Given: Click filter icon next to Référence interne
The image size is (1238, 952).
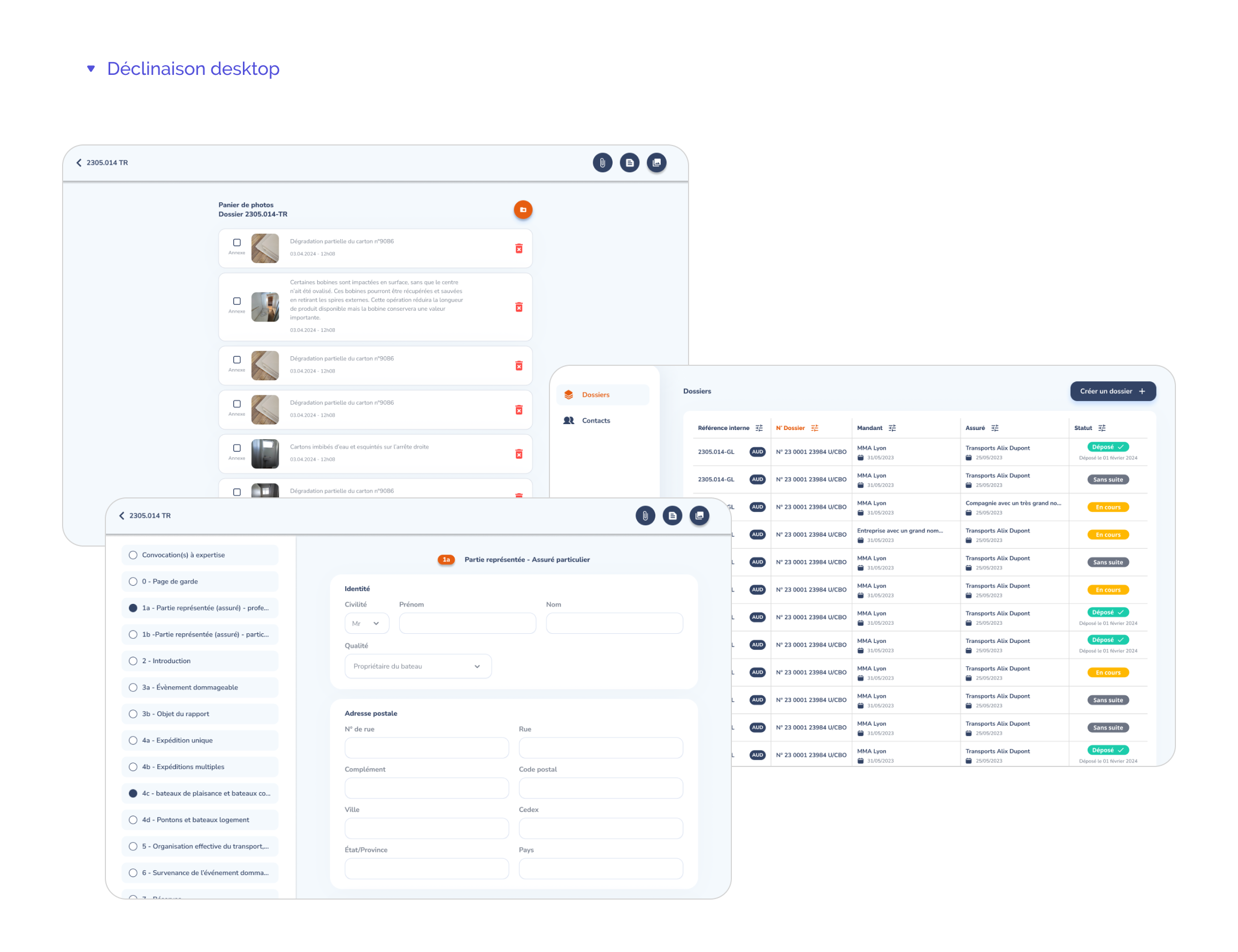Looking at the screenshot, I should [759, 428].
